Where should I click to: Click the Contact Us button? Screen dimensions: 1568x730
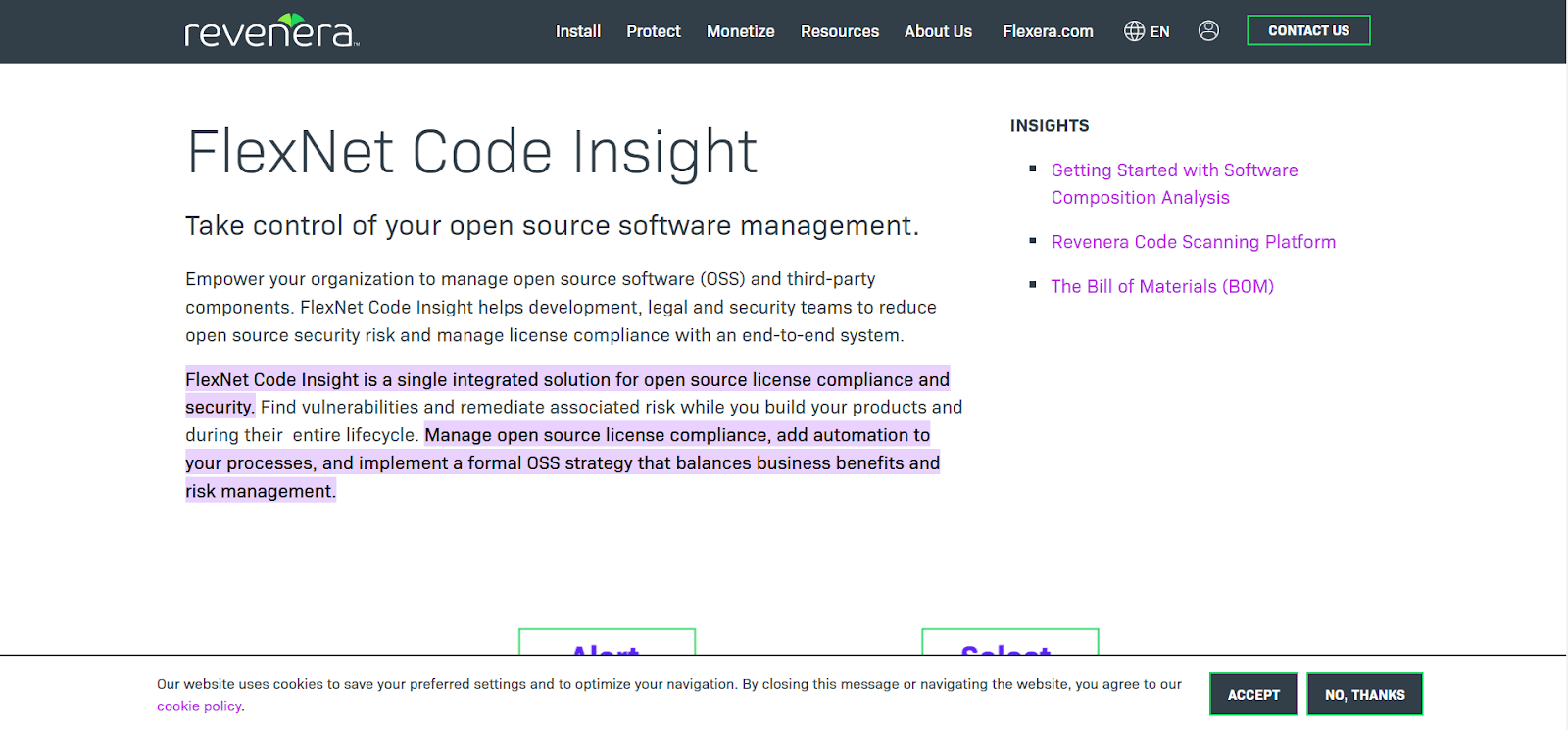1308,30
